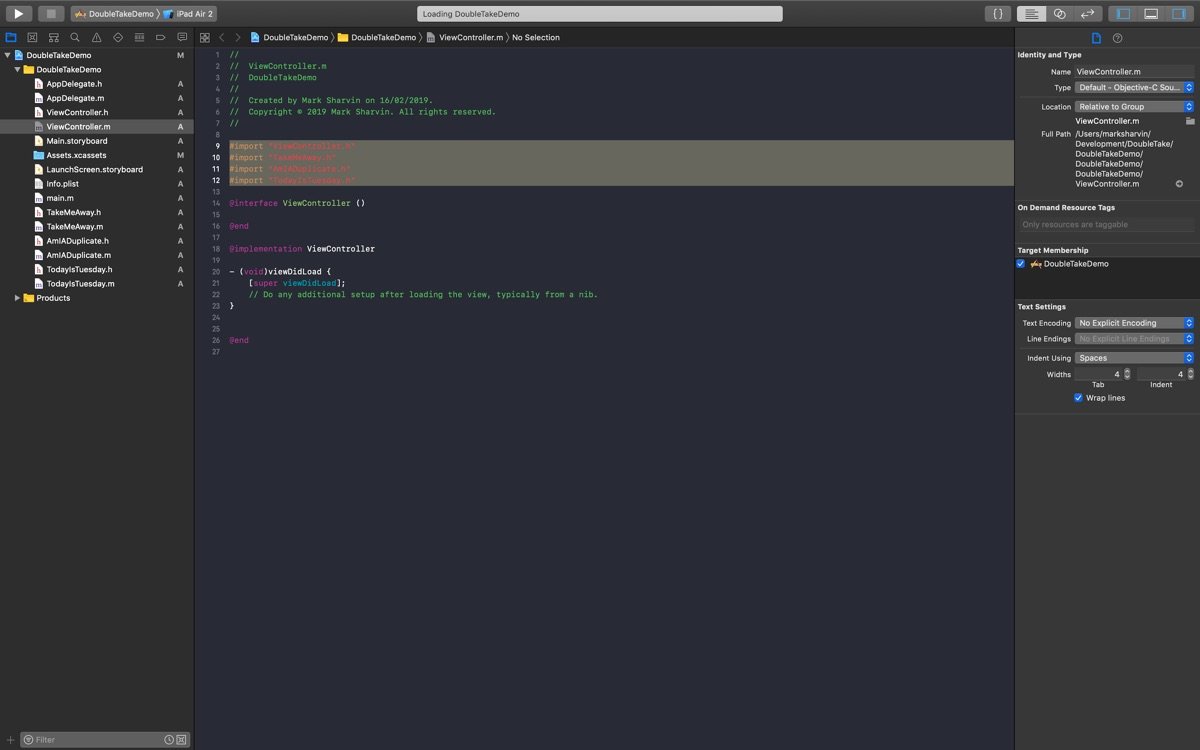
Task: Uncheck DoubleTakeDemo target membership
Action: pyautogui.click(x=1021, y=264)
